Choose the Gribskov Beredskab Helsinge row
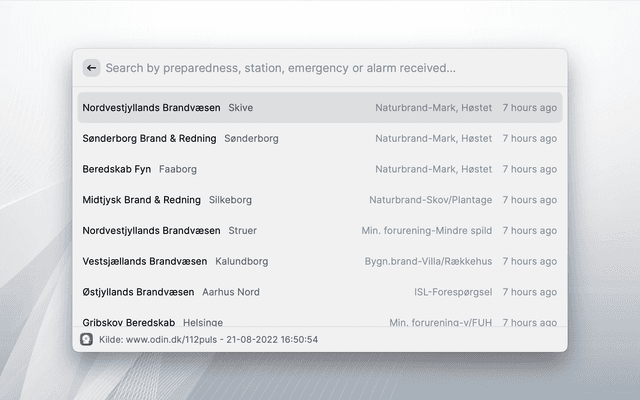This screenshot has width=640, height=400. 320,320
